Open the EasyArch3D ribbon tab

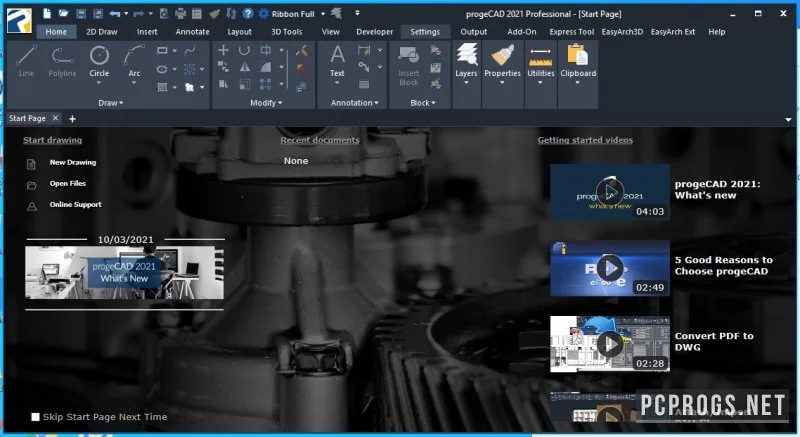pos(622,32)
